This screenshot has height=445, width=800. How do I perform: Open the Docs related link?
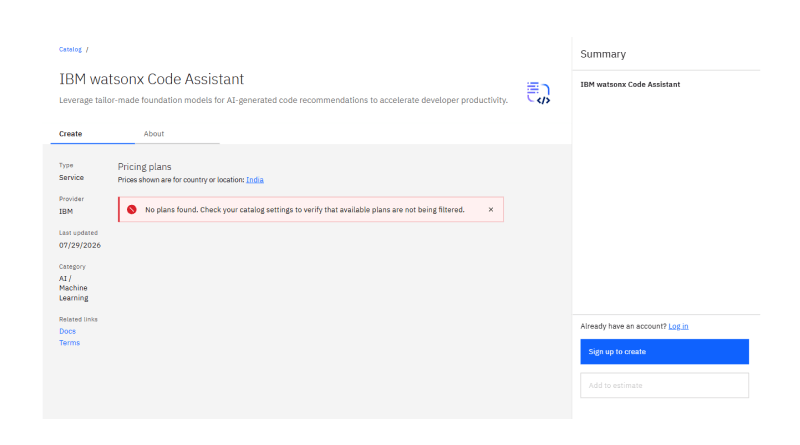click(x=67, y=331)
